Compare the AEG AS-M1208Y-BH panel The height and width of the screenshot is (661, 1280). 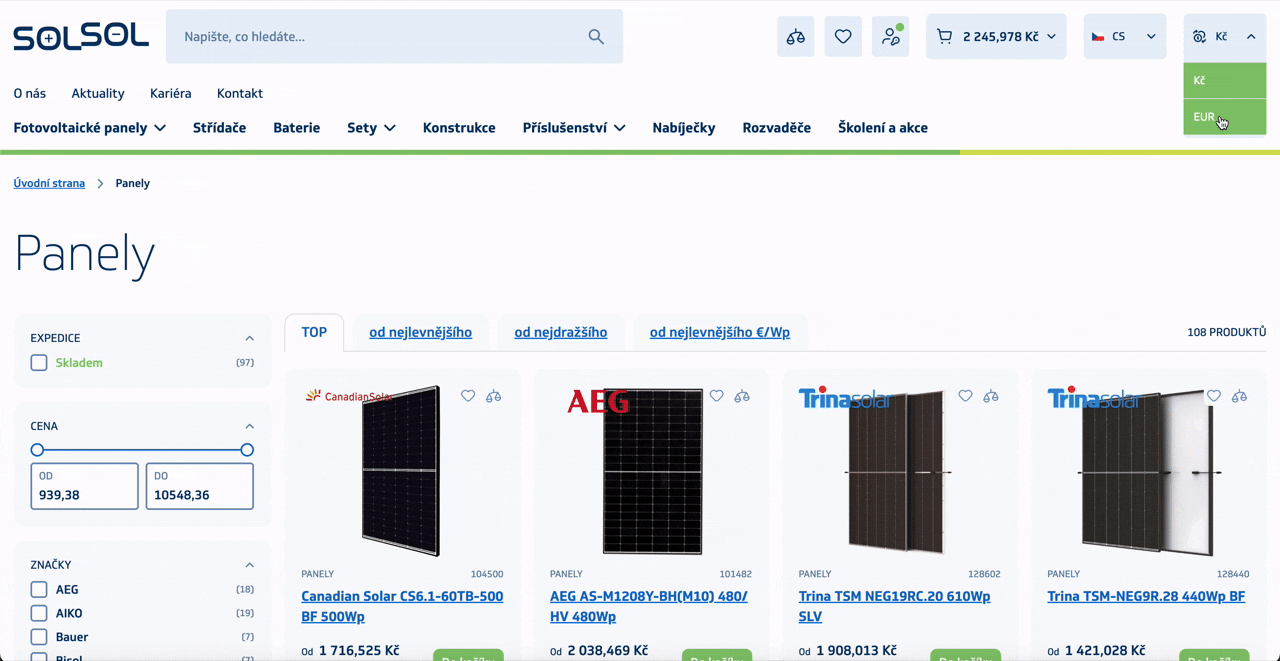pos(742,396)
